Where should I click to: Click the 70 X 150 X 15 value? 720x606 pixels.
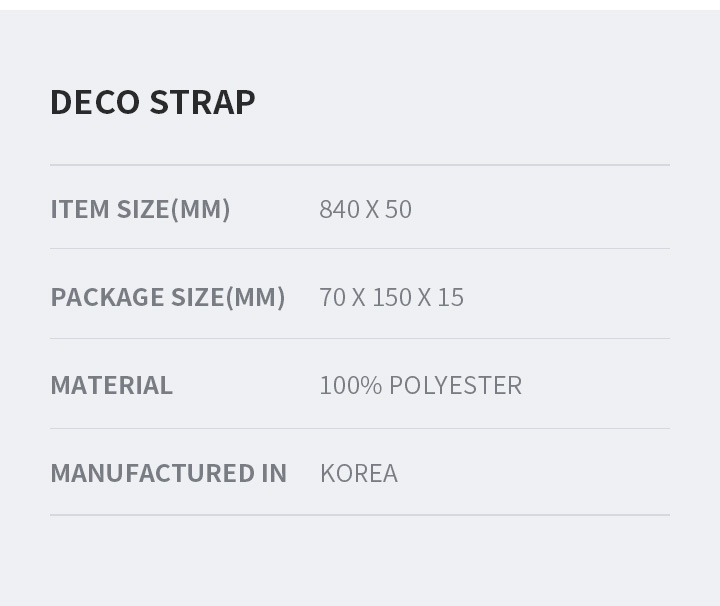(391, 297)
